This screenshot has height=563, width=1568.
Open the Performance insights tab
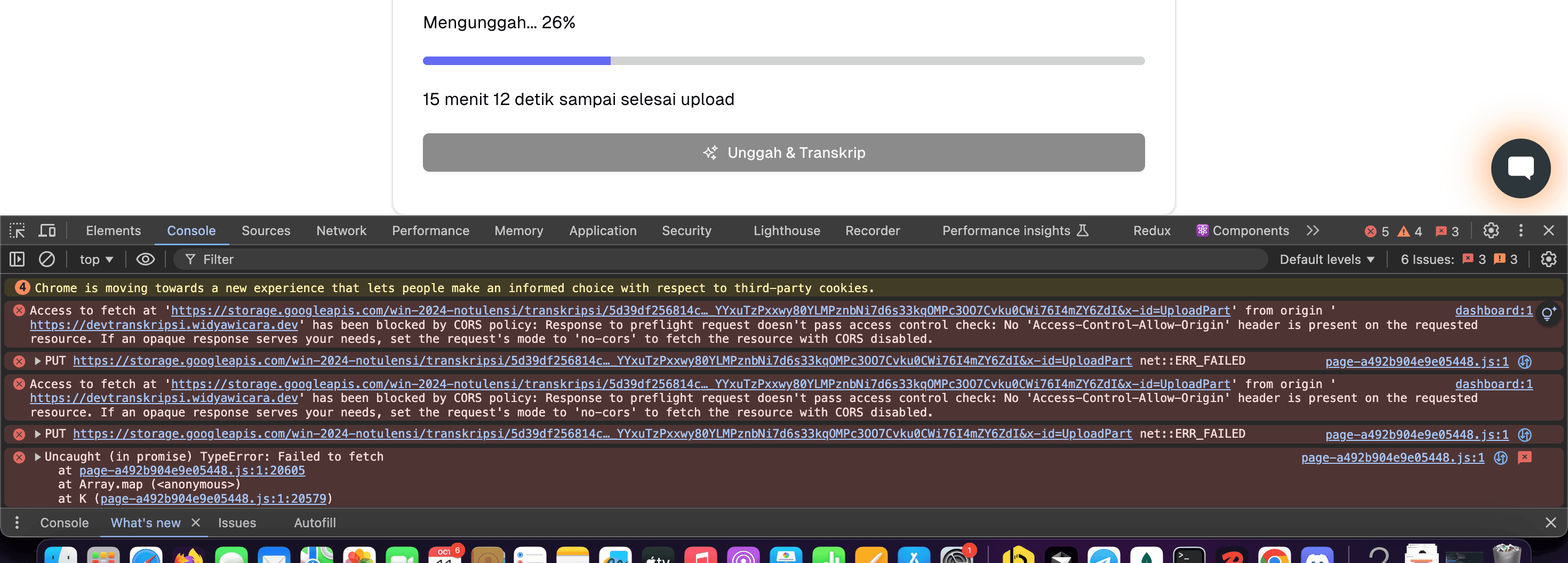(1015, 231)
